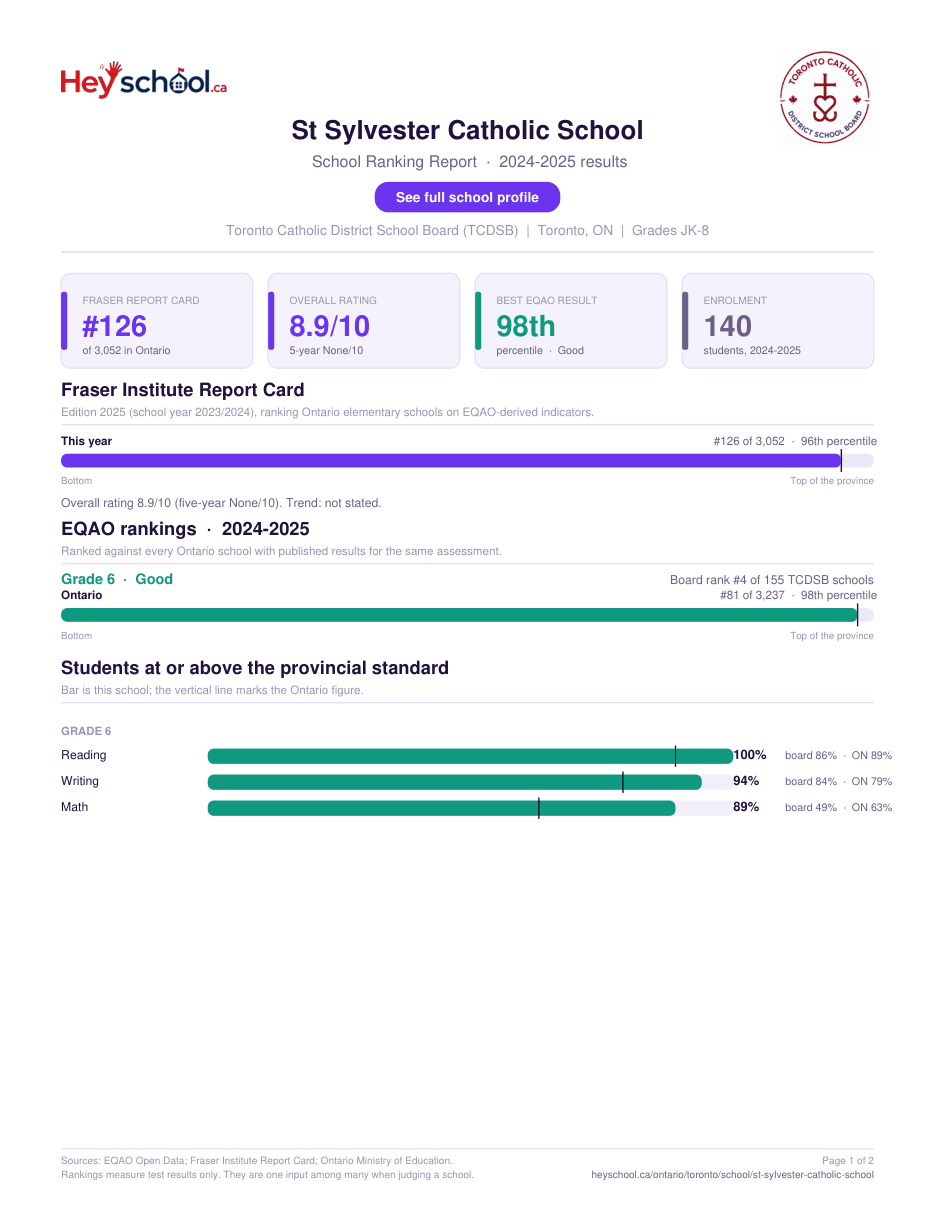
Task: Open the heyschool.ca school URL in footer
Action: coord(733,1175)
